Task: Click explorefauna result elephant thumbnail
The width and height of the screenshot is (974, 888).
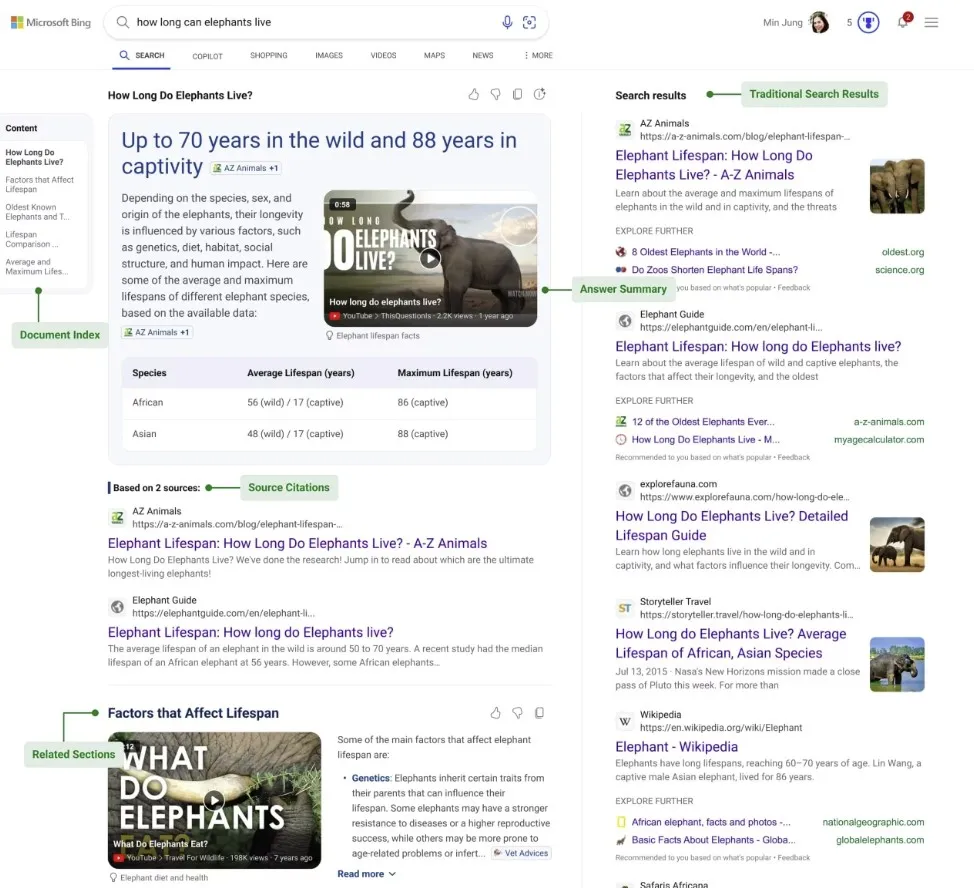Action: tap(897, 545)
